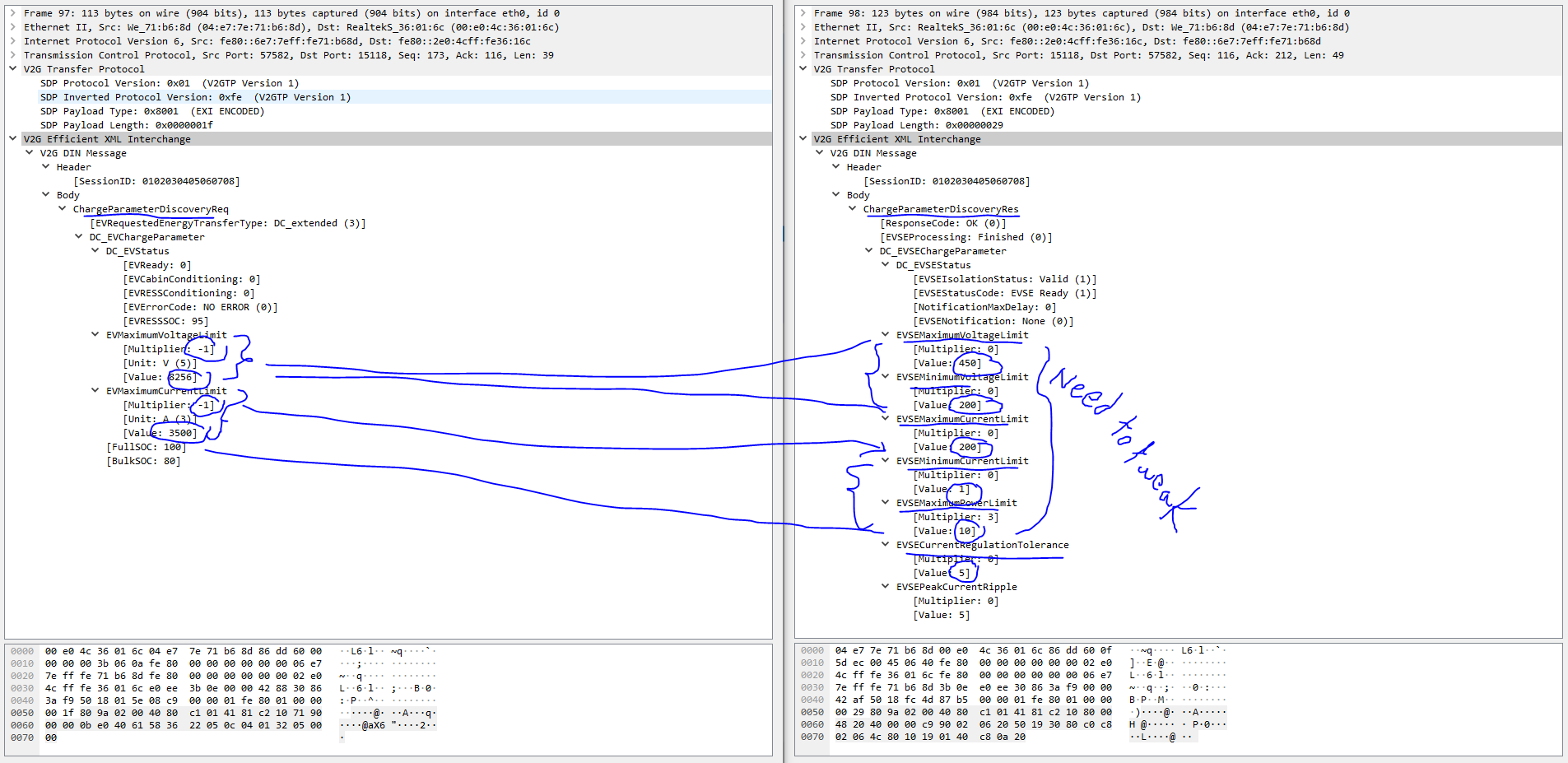1568x763 pixels.
Task: Collapse the ChargeParameterDiscoveryRes tree node
Action: [x=853, y=209]
